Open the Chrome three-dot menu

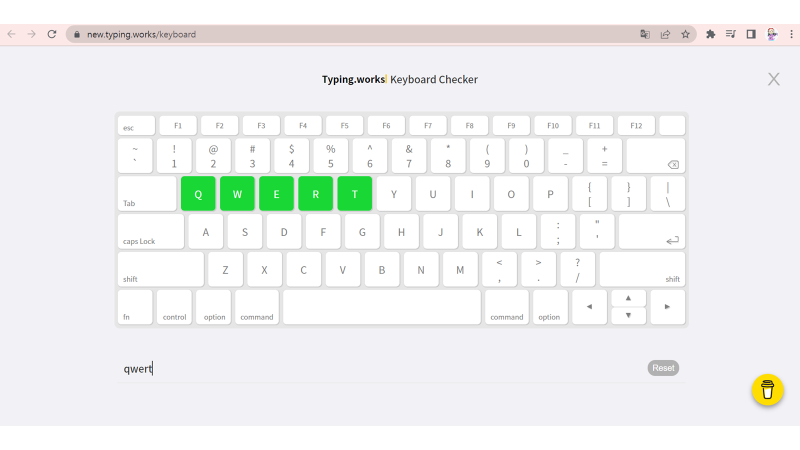[791, 34]
